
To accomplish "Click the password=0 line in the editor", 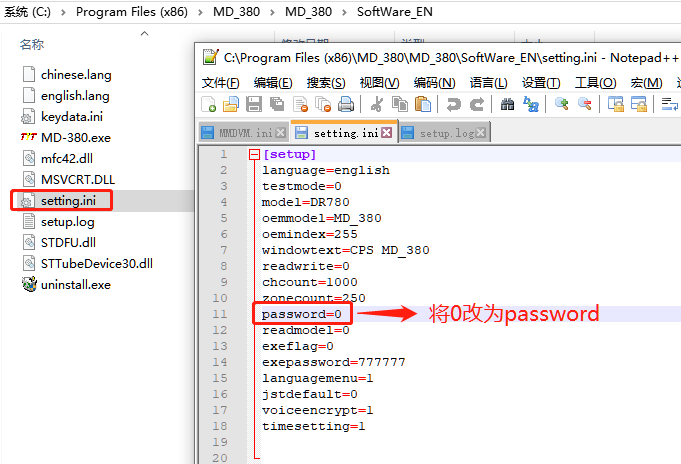I will [x=301, y=315].
